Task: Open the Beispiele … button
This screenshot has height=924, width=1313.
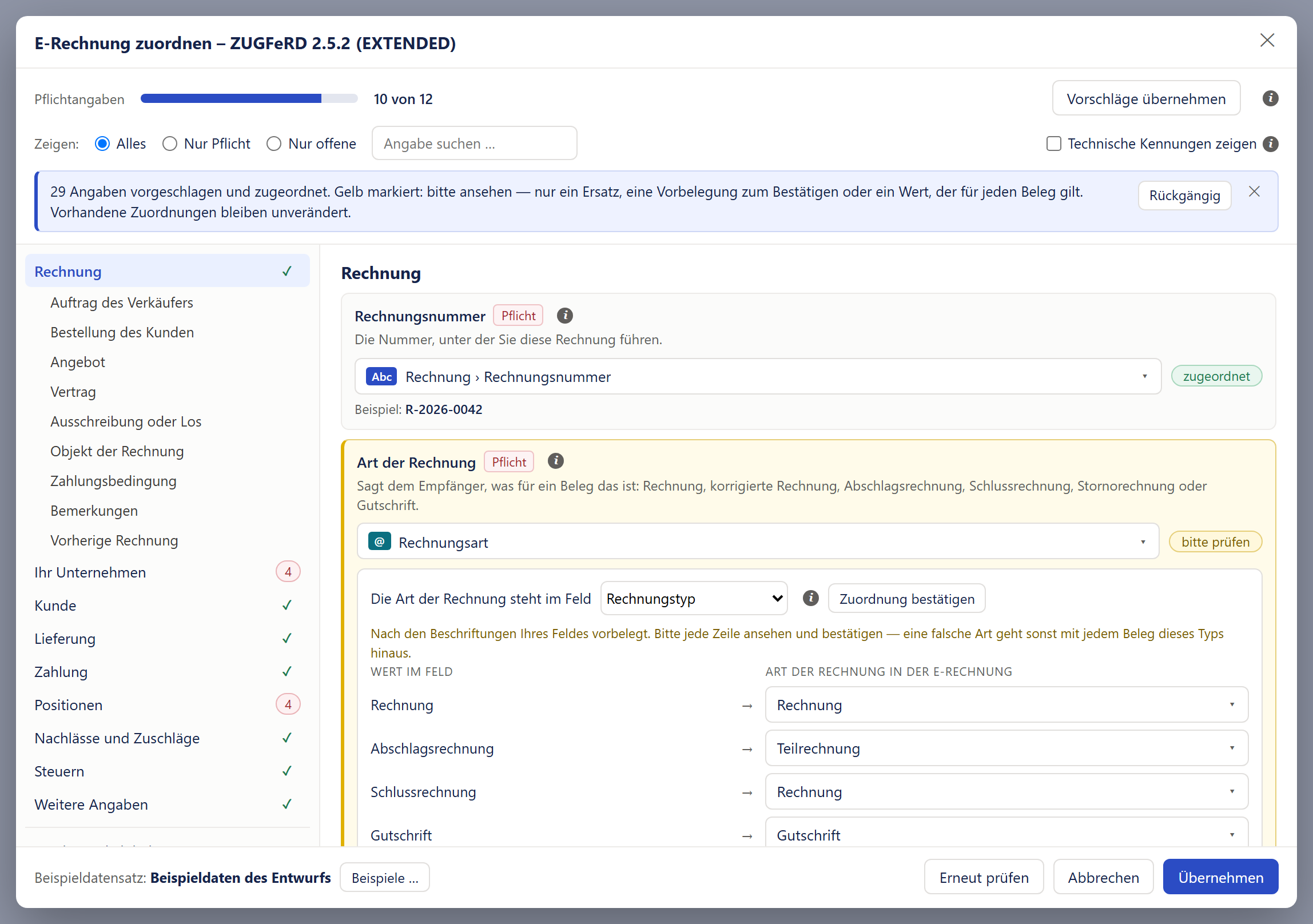Action: tap(385, 877)
